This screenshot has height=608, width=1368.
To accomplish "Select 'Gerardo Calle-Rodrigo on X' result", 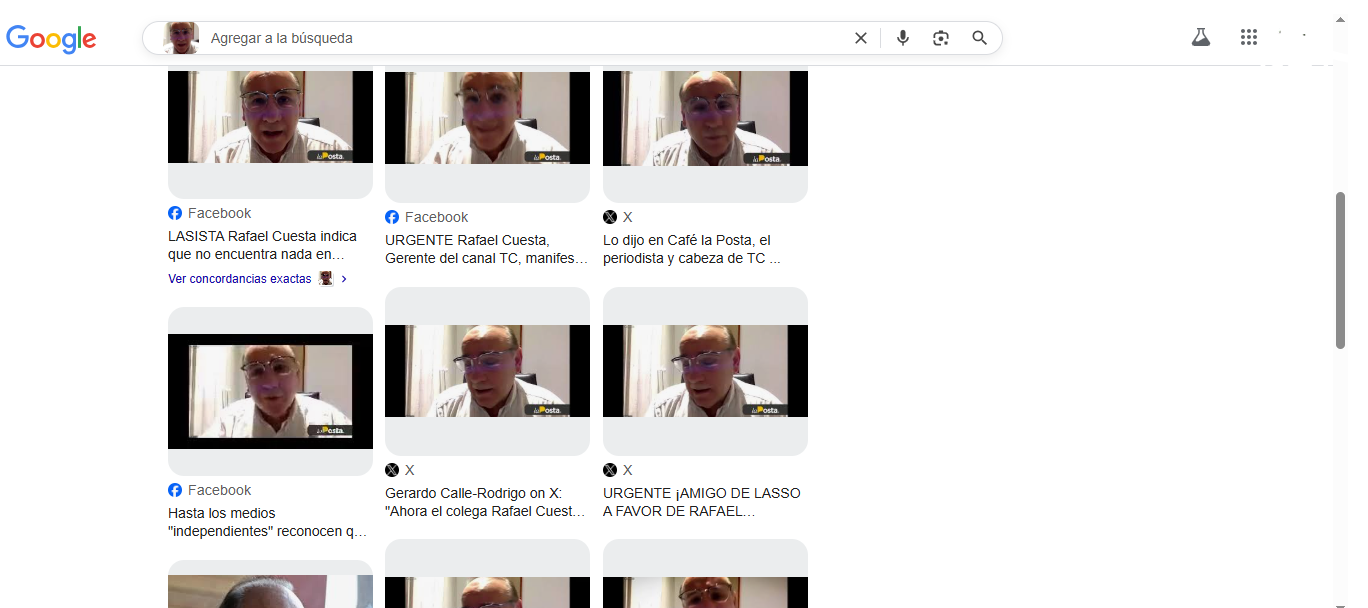I will [x=486, y=502].
